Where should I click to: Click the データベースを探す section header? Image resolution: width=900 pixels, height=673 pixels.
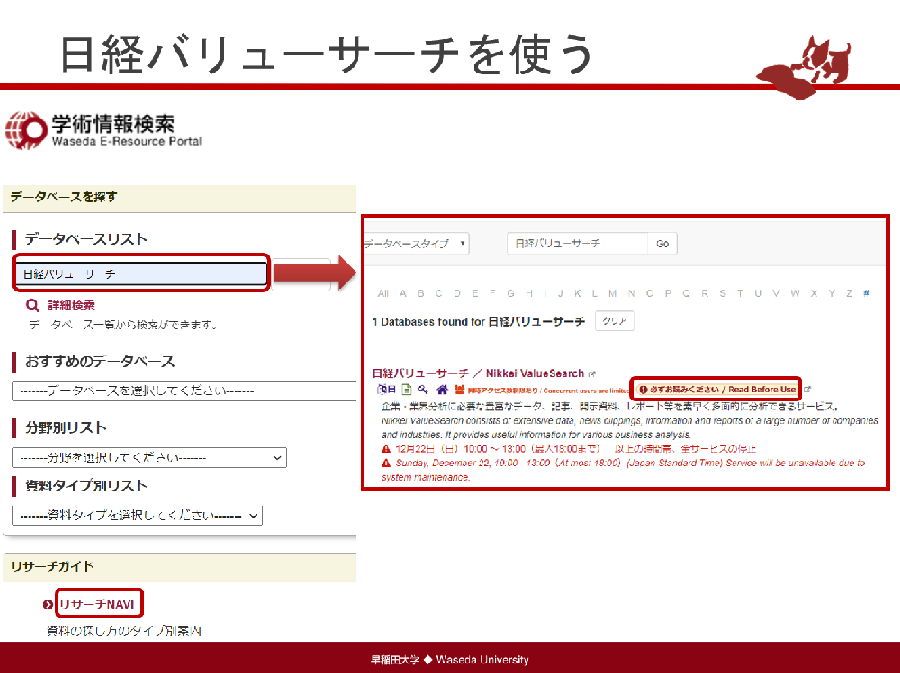click(179, 197)
